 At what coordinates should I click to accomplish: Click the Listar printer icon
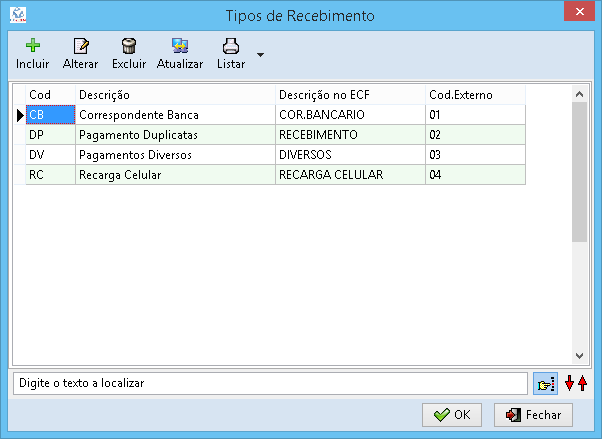coord(231,46)
